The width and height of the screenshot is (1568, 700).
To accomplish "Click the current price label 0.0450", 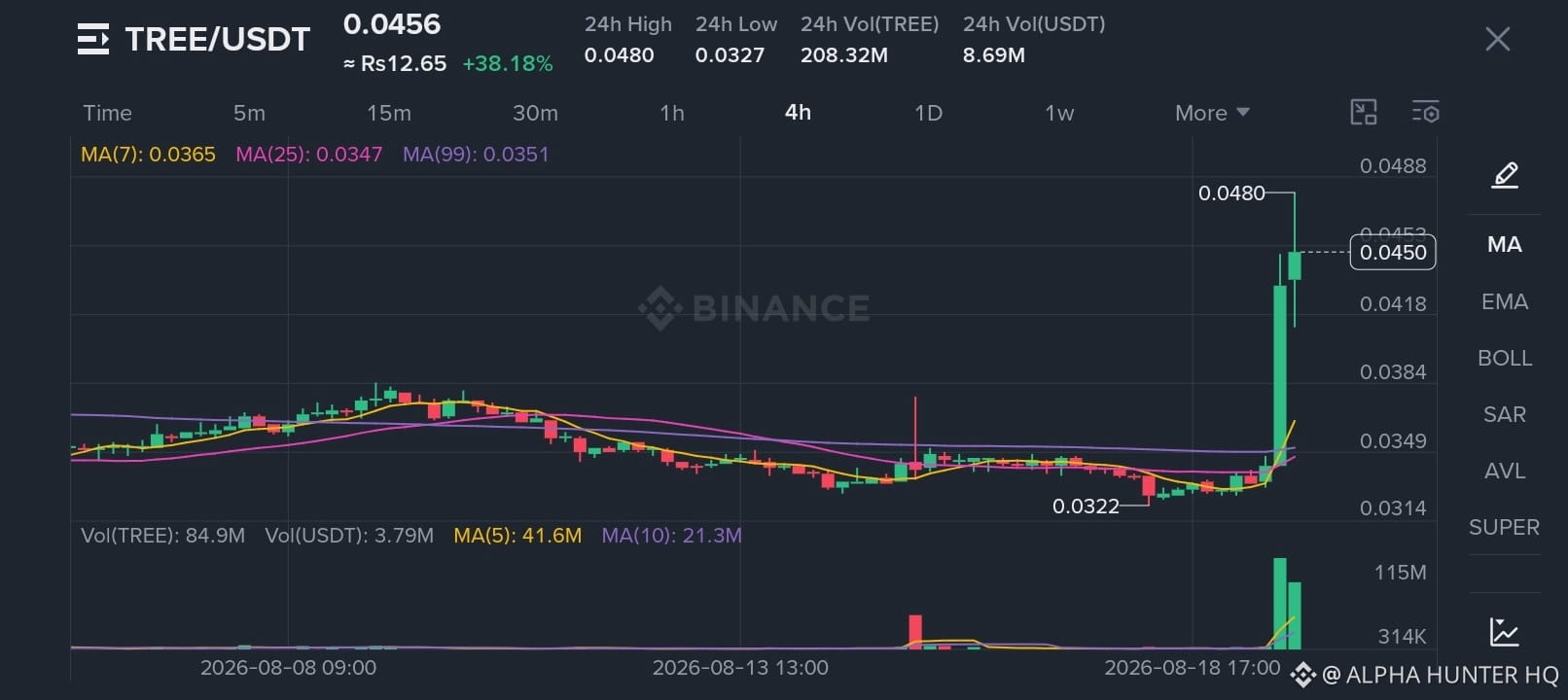I will [x=1393, y=253].
